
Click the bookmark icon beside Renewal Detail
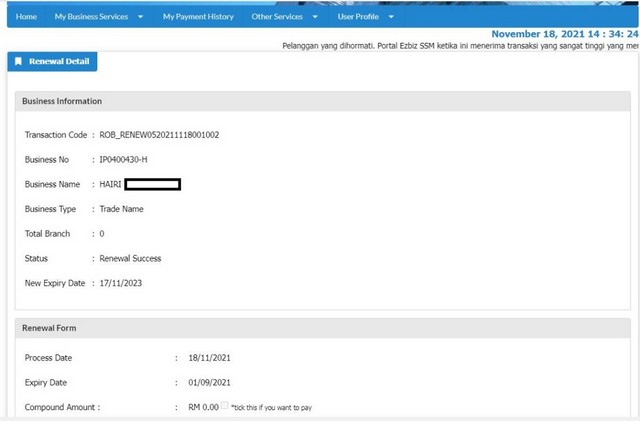(19, 62)
